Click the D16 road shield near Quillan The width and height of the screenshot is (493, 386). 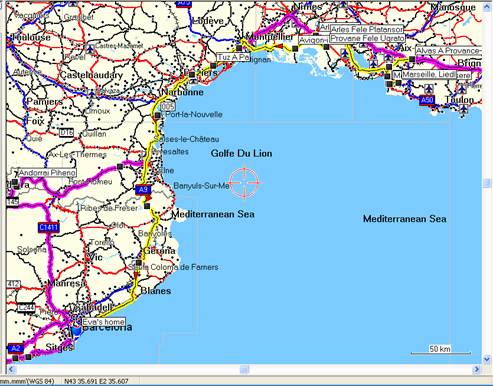click(x=66, y=133)
